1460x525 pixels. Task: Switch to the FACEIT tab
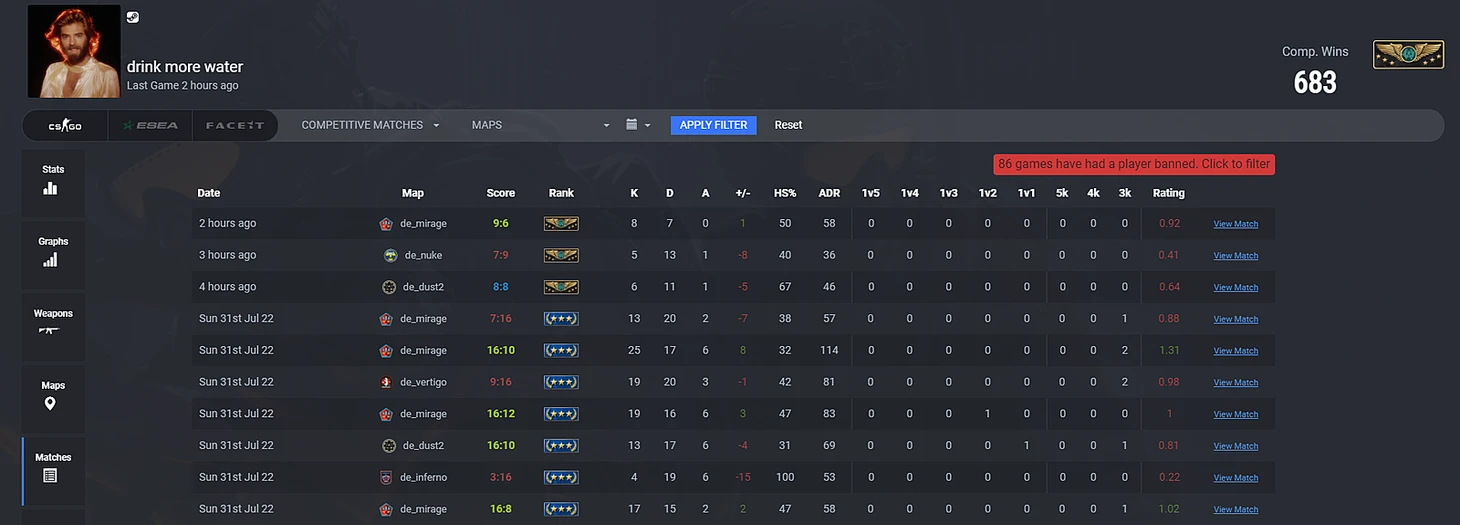point(235,126)
